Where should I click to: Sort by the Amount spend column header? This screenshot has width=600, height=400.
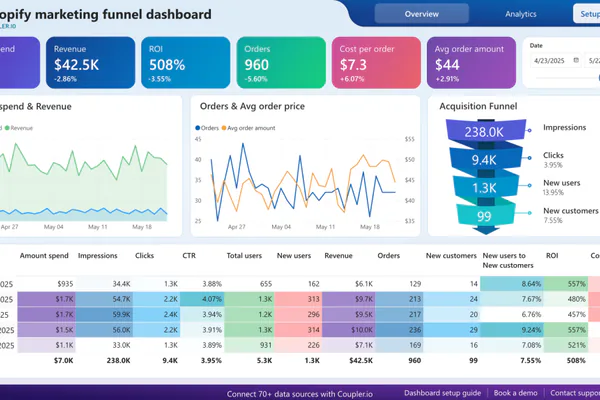[x=44, y=256]
